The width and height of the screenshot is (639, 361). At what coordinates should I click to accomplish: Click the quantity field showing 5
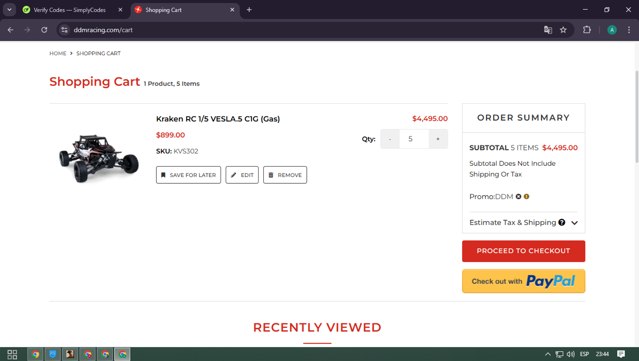click(x=414, y=139)
